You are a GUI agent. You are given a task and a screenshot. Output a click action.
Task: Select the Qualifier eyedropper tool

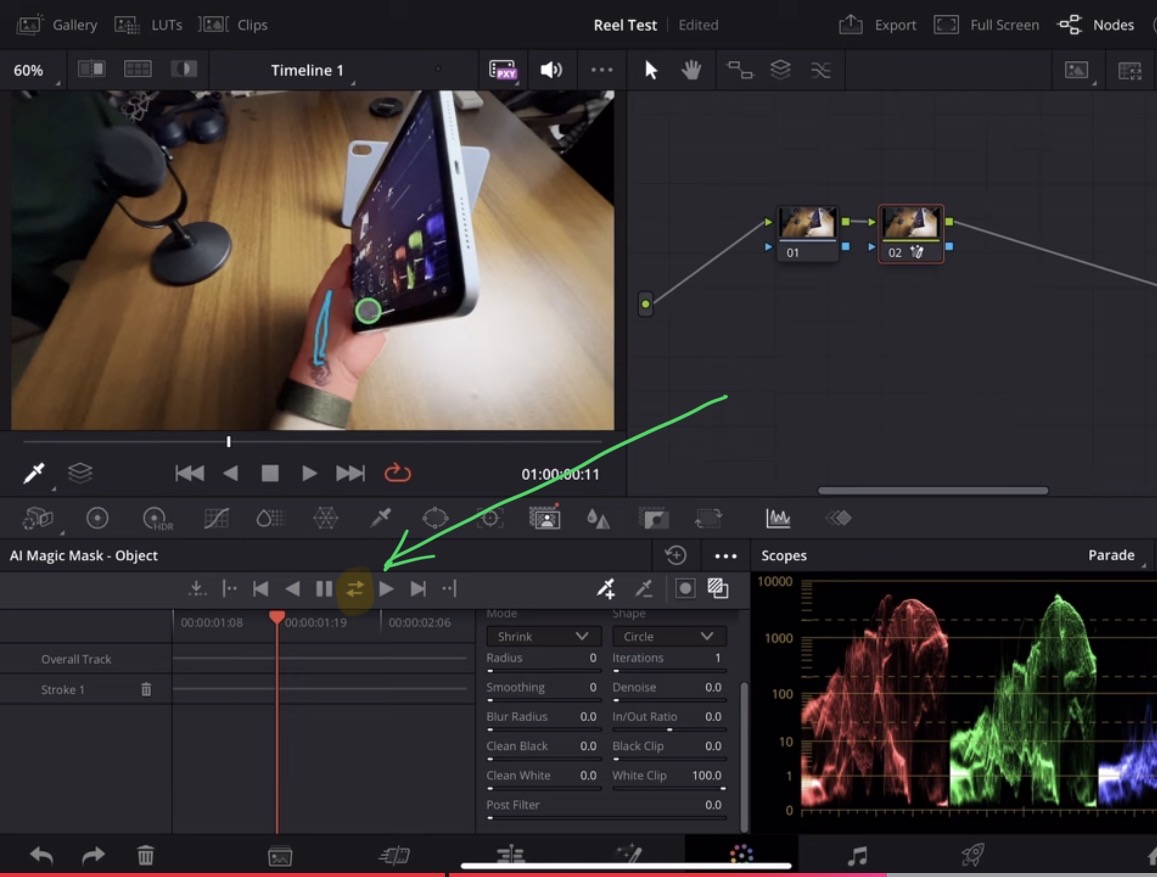point(380,518)
